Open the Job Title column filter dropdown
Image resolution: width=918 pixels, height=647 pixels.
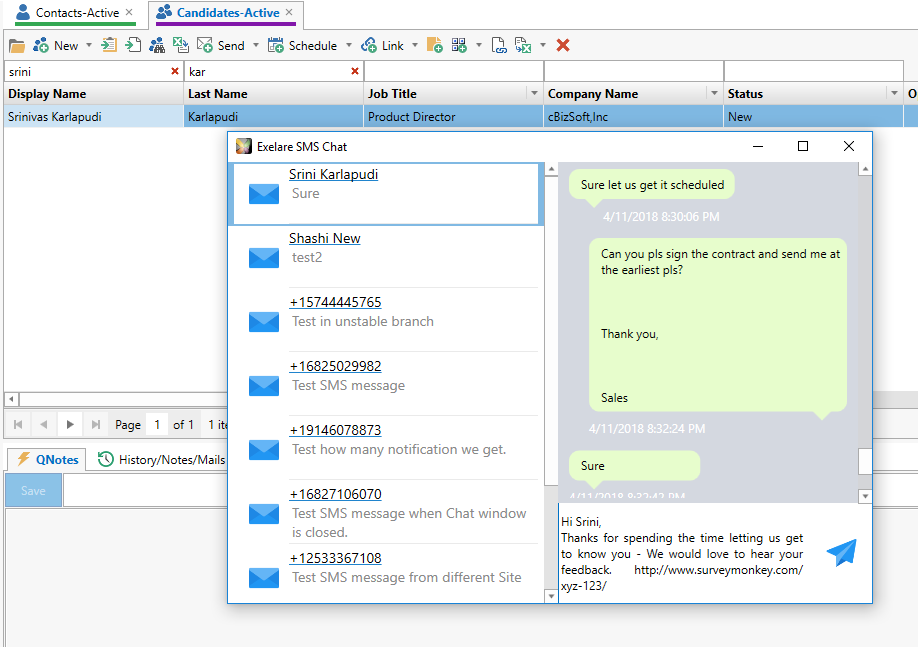click(x=534, y=93)
